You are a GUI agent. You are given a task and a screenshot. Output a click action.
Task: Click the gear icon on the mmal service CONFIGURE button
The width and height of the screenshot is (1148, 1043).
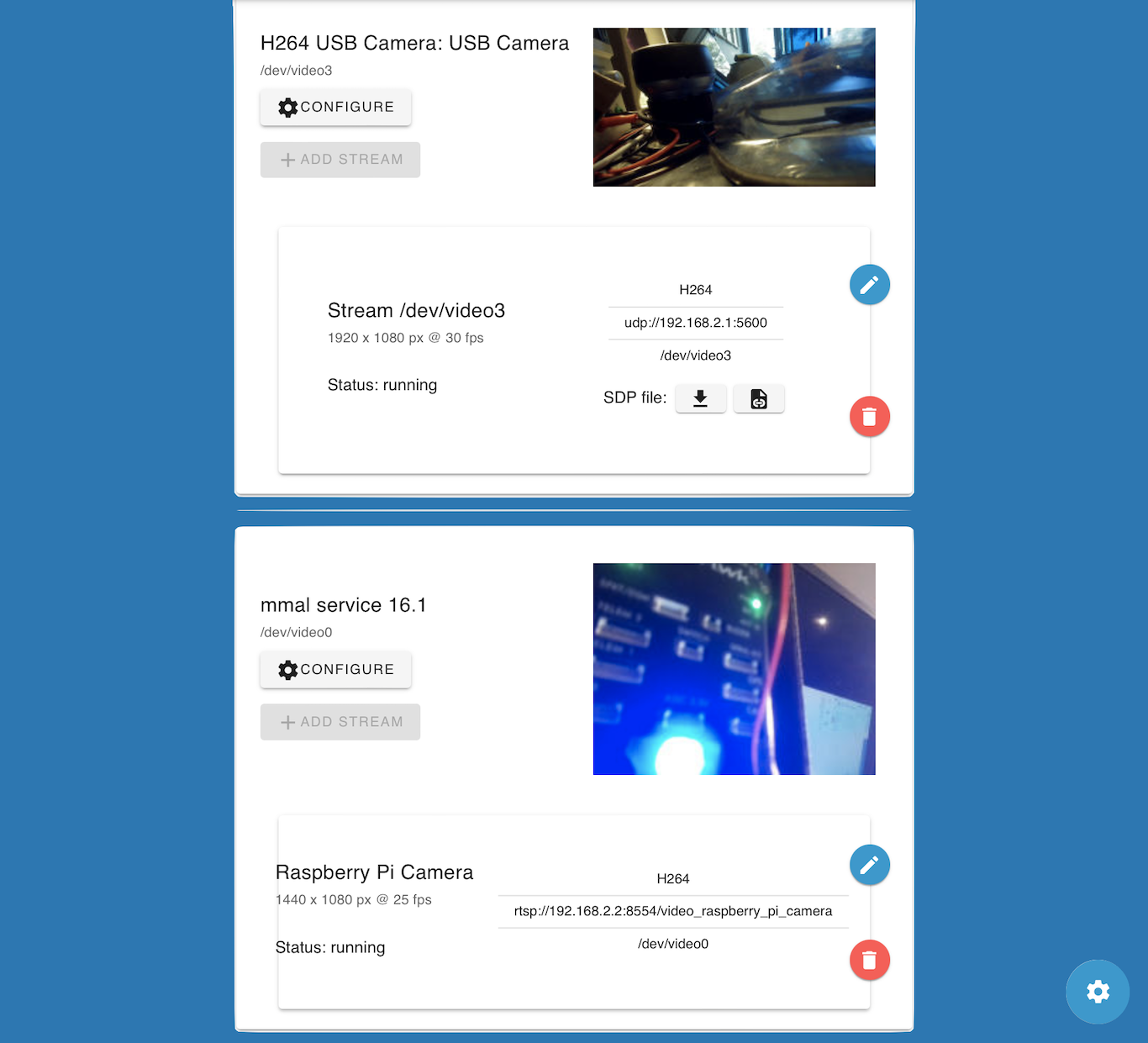(288, 670)
